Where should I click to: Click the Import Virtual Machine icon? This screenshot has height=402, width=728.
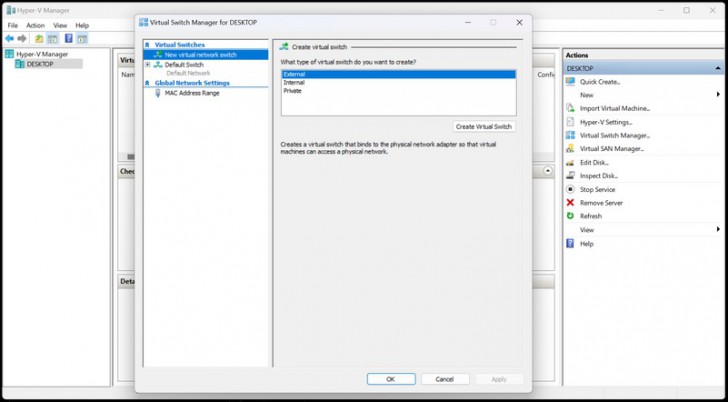[x=570, y=108]
